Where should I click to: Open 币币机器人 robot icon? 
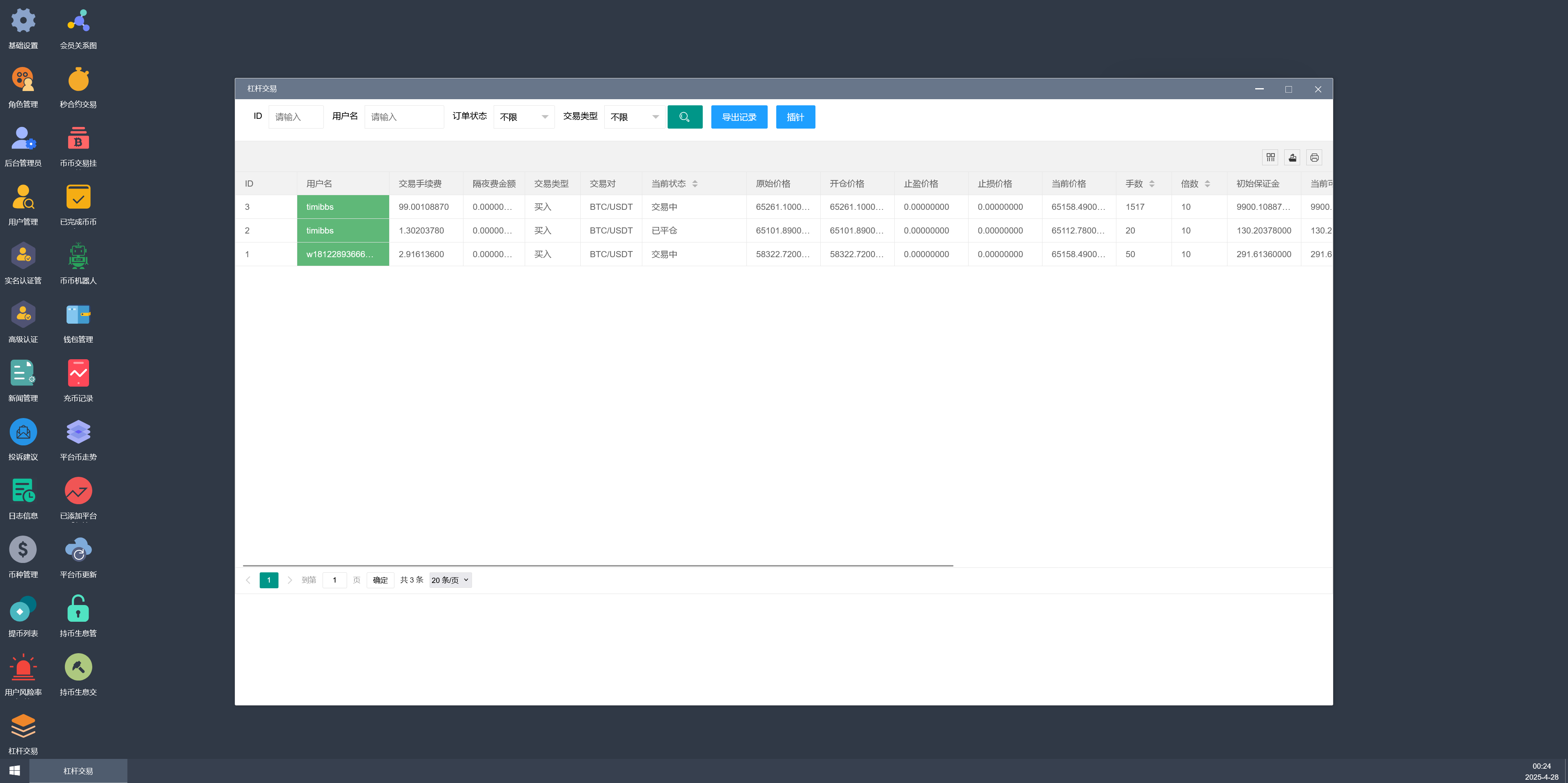pyautogui.click(x=78, y=257)
